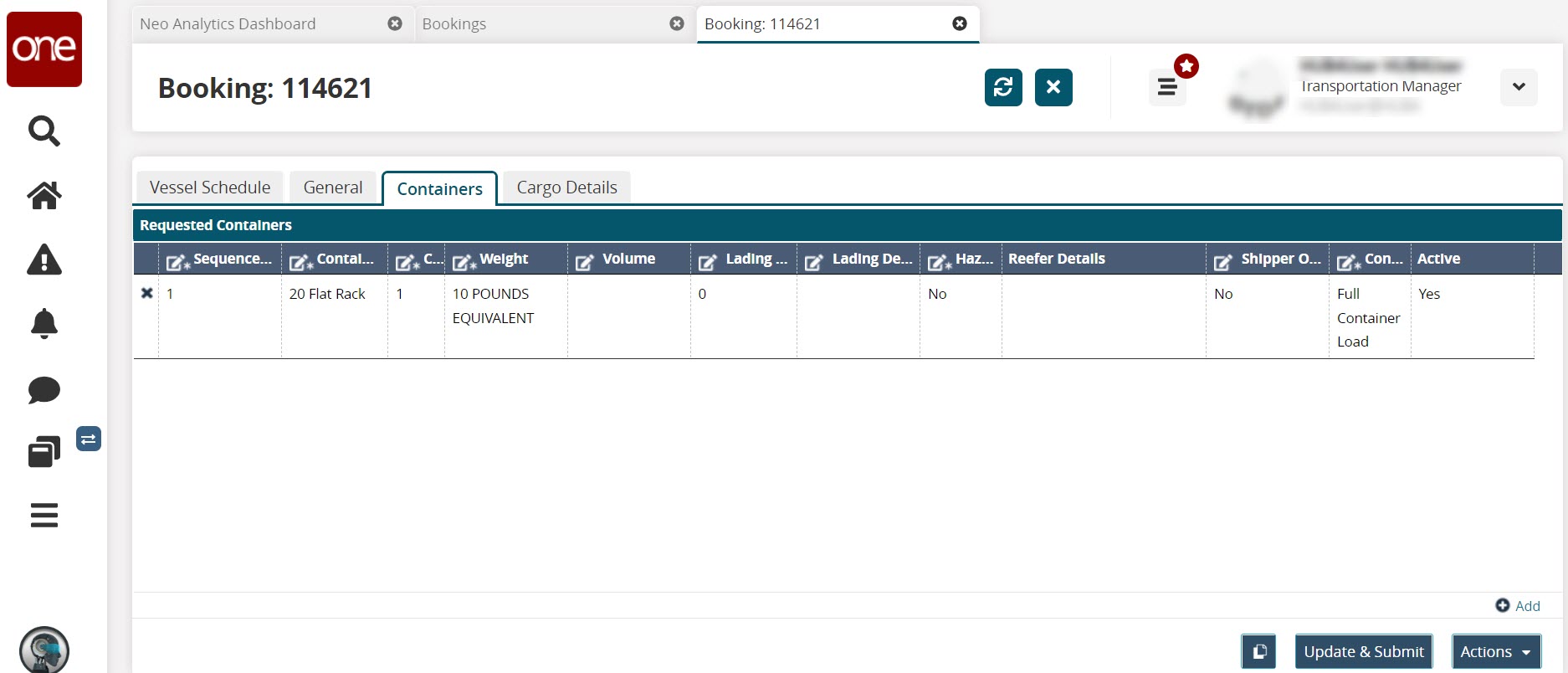Open the chat bubble icon
This screenshot has width=1568, height=673.
(44, 389)
